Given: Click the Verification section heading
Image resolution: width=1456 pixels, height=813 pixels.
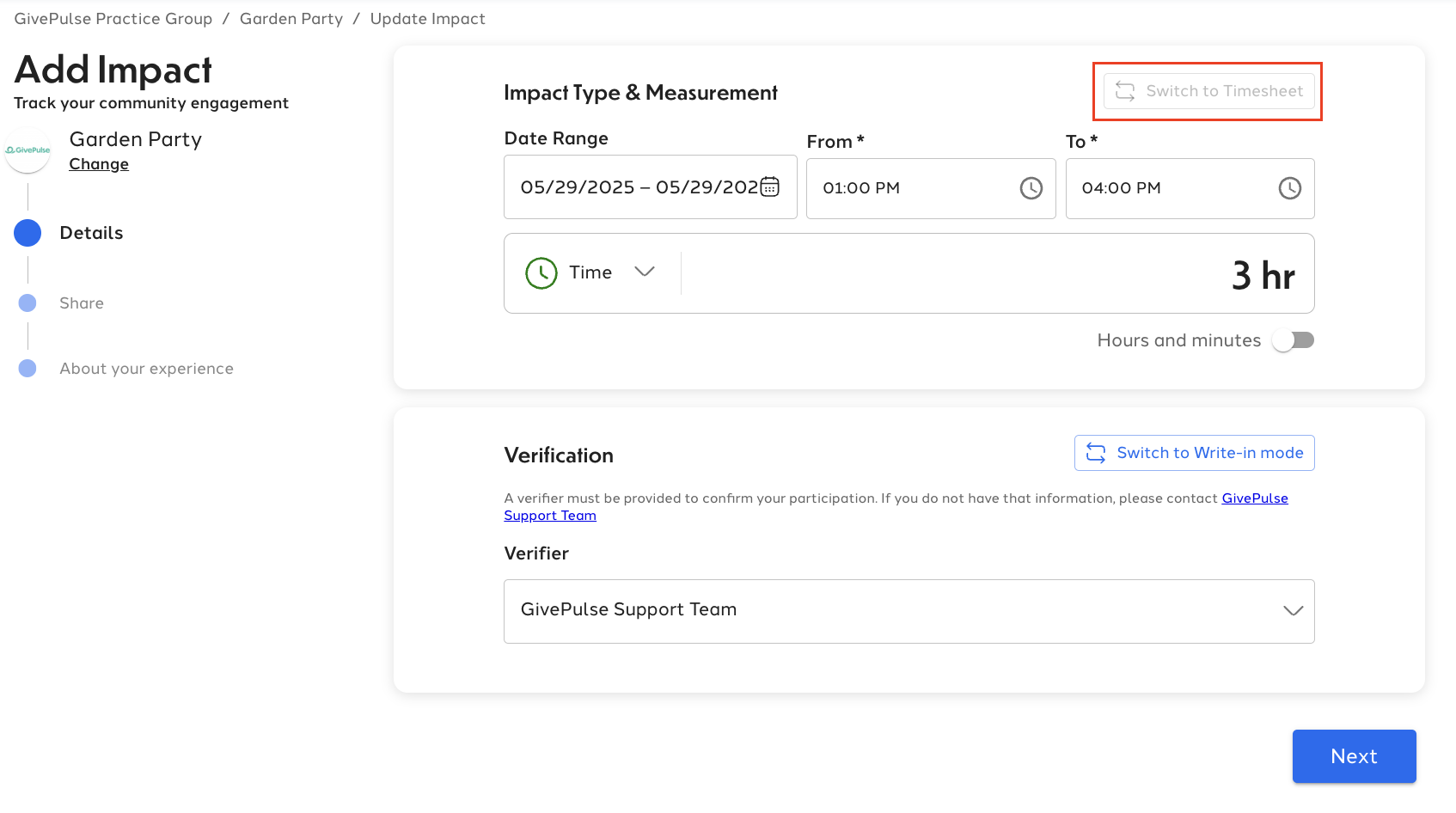Looking at the screenshot, I should pyautogui.click(x=559, y=455).
